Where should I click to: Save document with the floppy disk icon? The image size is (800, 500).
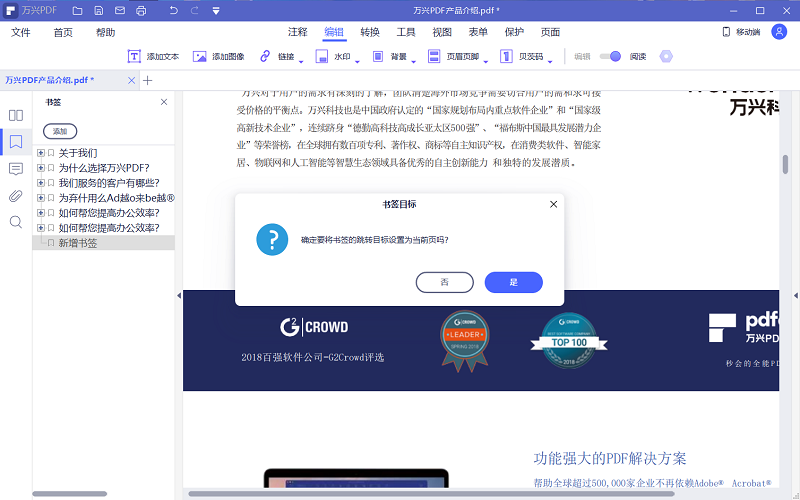(98, 10)
